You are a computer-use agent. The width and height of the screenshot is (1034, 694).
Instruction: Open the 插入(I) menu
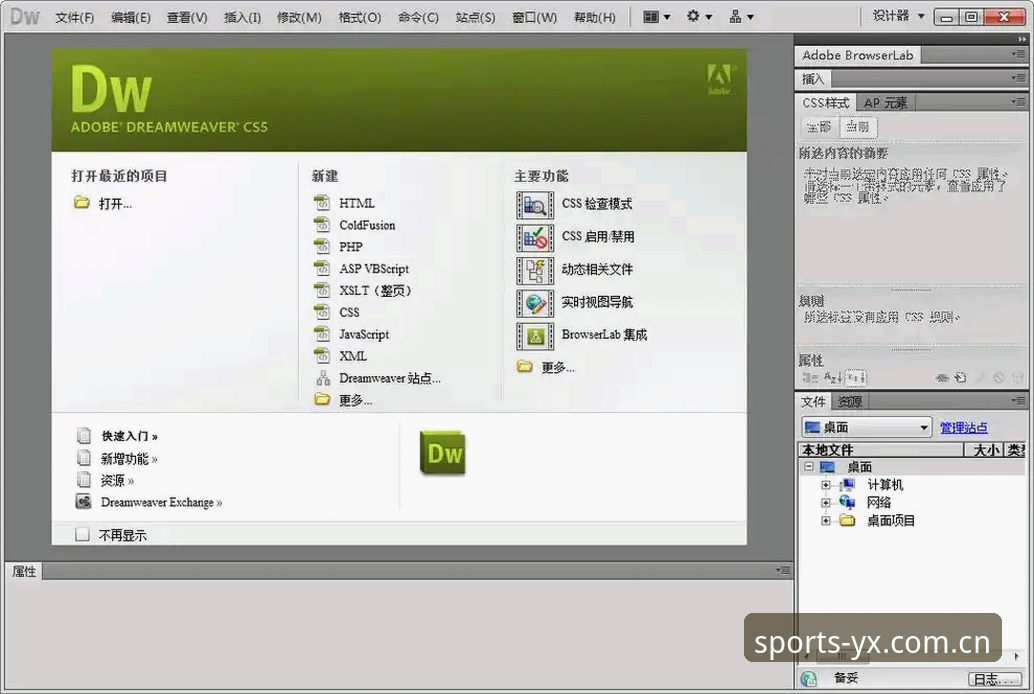(242, 17)
